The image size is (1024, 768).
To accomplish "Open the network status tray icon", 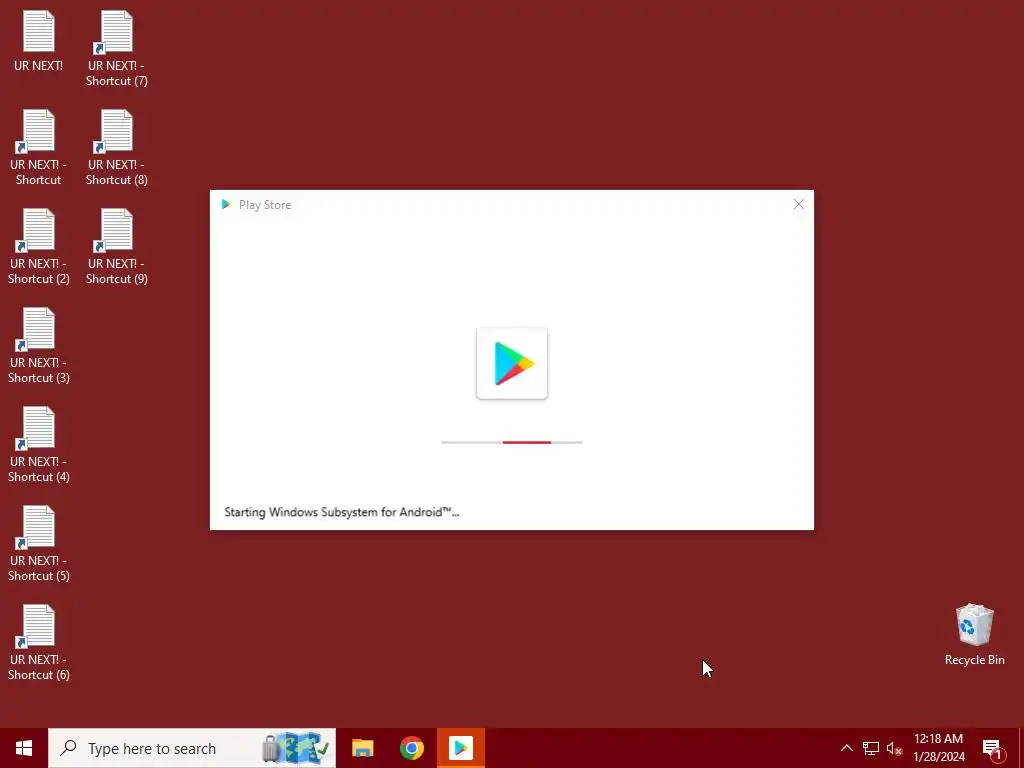I will [x=871, y=748].
